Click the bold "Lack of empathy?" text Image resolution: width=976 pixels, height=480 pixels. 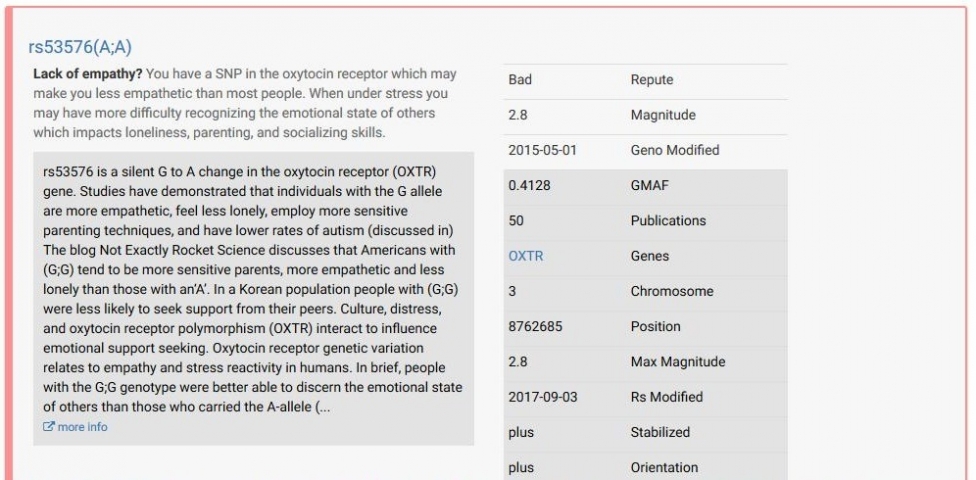[88, 75]
